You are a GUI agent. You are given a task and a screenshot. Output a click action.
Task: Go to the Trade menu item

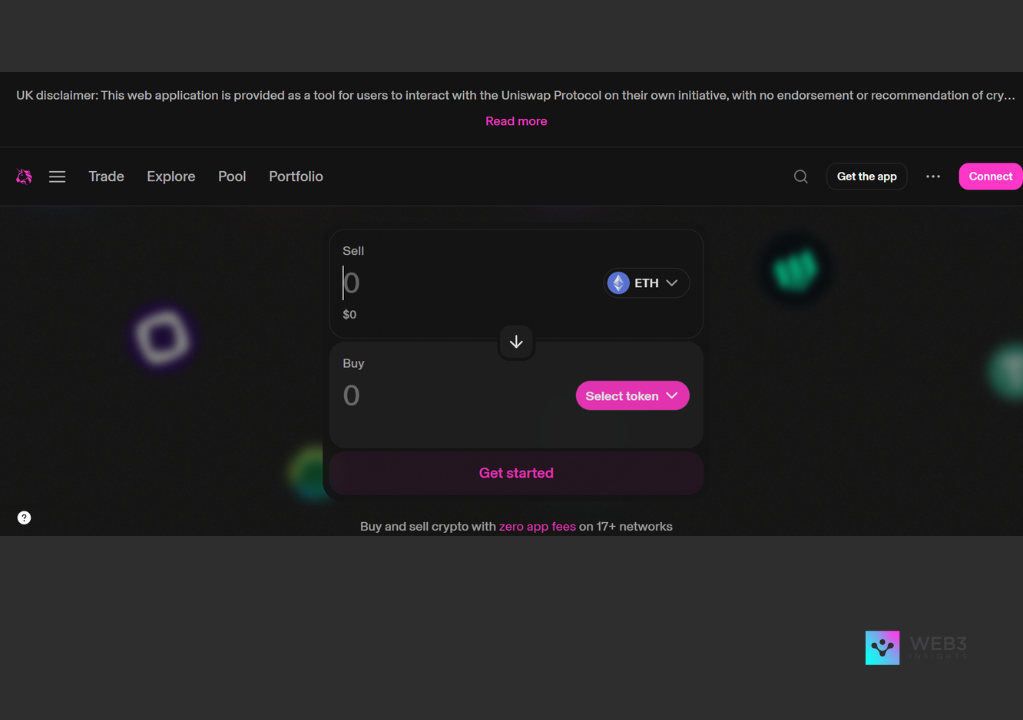[x=106, y=177]
